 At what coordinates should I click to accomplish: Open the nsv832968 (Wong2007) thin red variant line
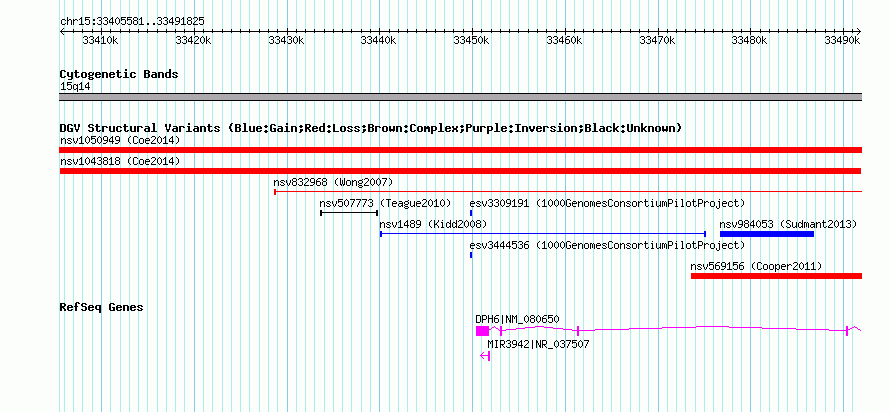point(568,192)
